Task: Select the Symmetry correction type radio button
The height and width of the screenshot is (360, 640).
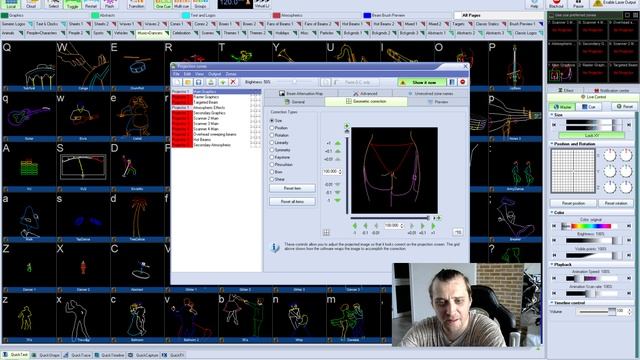Action: (272, 150)
